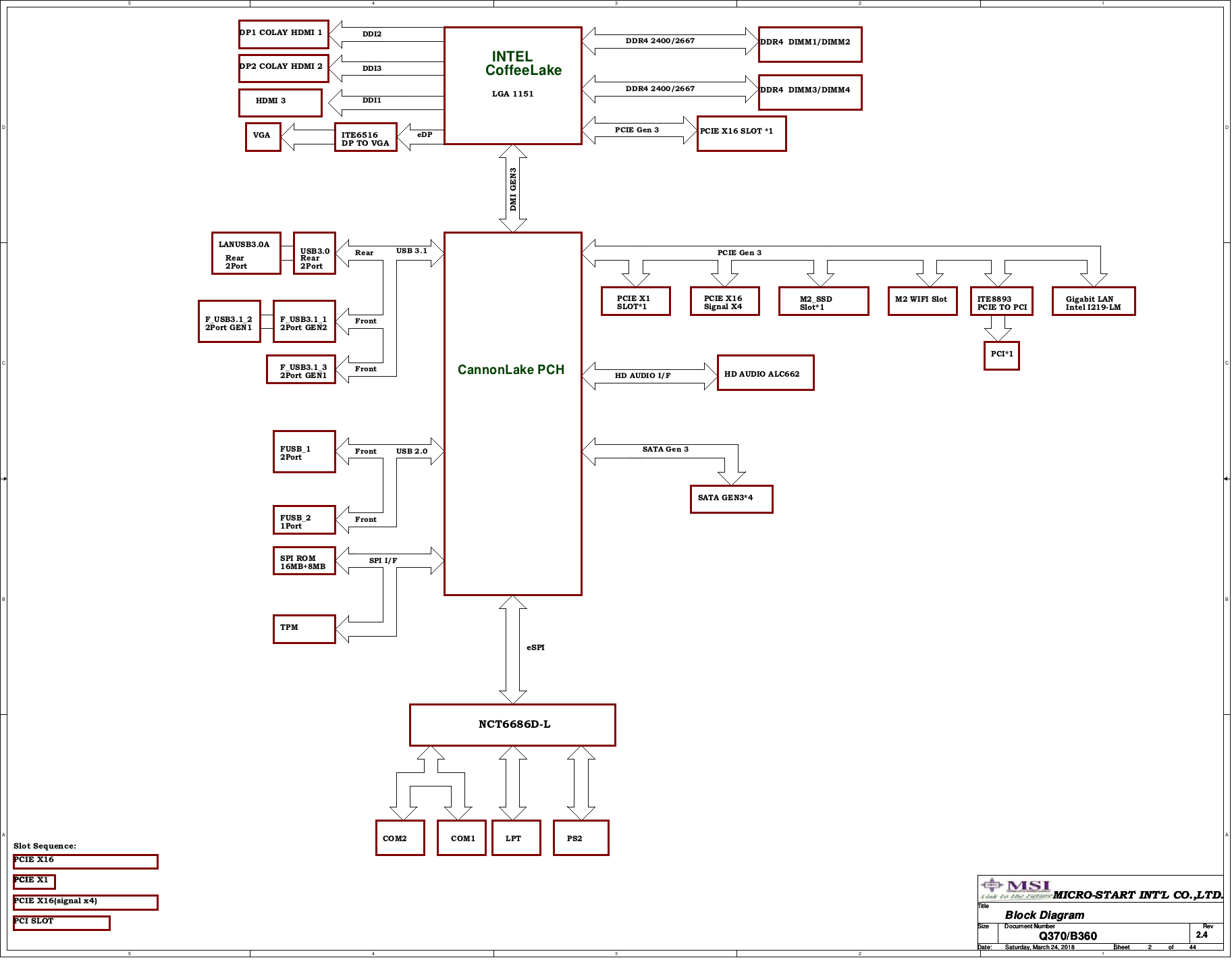Select the LANUSB3.0A Rear 2Port block

tap(246, 253)
